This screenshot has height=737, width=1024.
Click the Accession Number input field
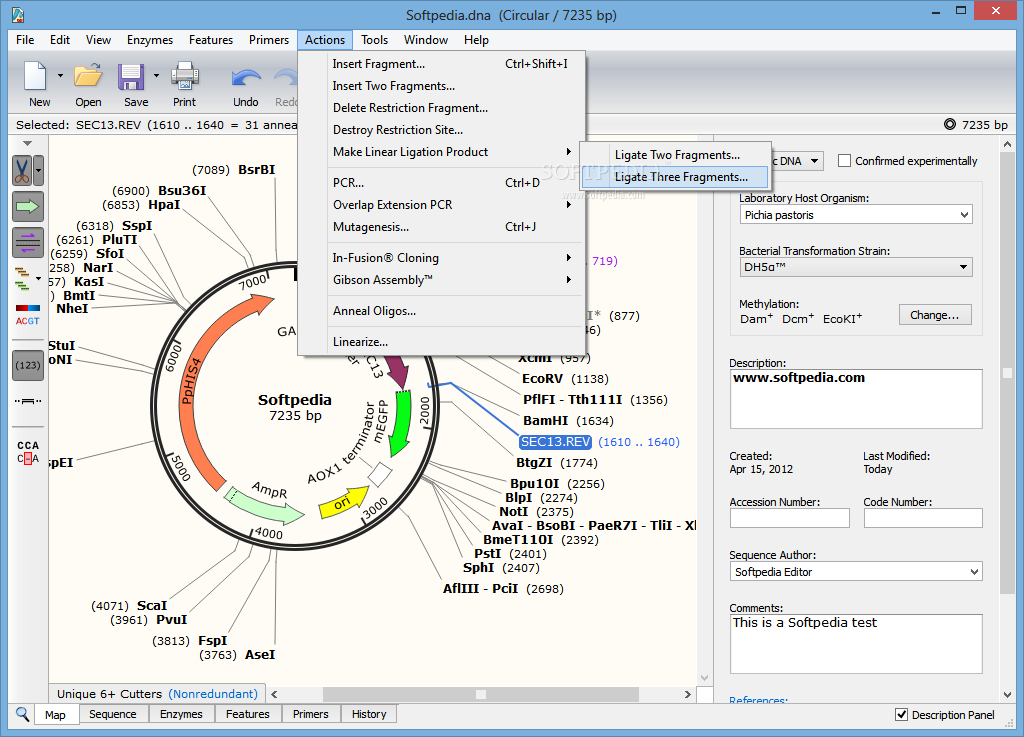(x=790, y=518)
